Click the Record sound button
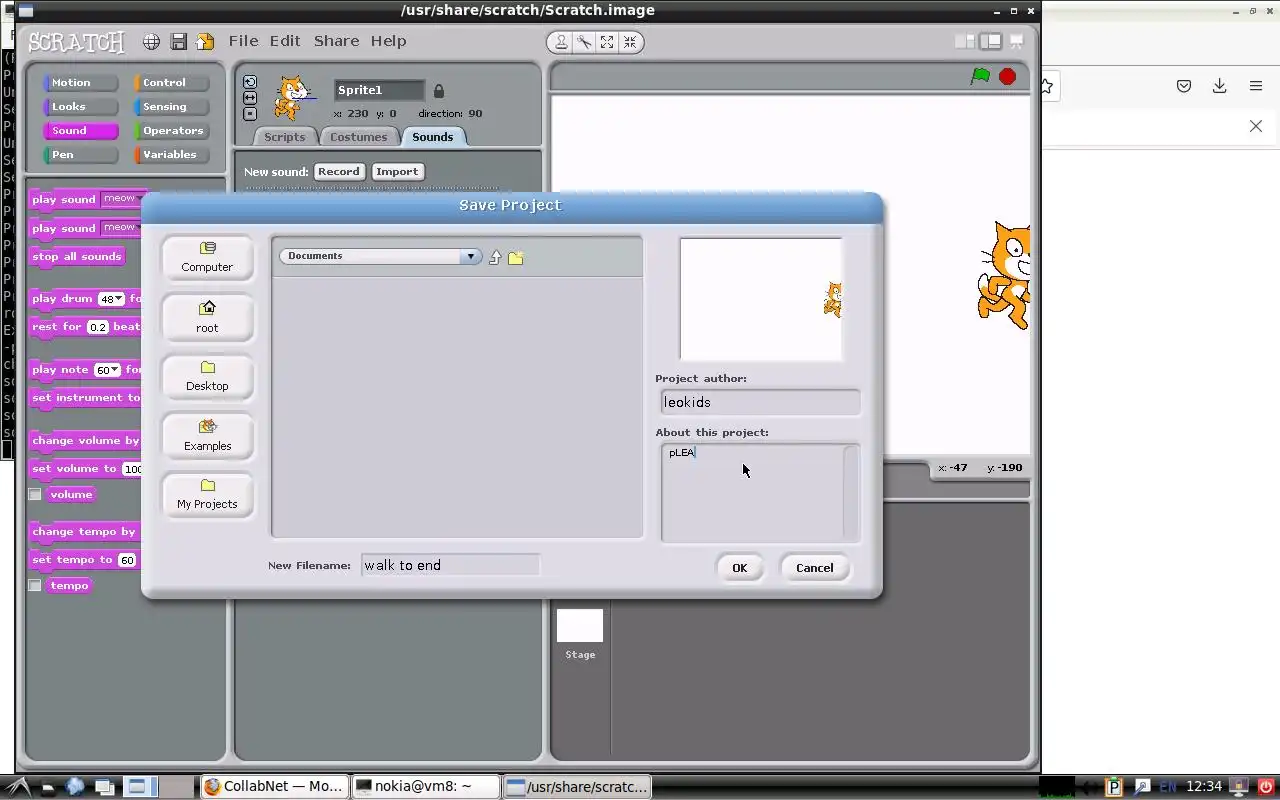Image resolution: width=1280 pixels, height=800 pixels. pyautogui.click(x=338, y=172)
